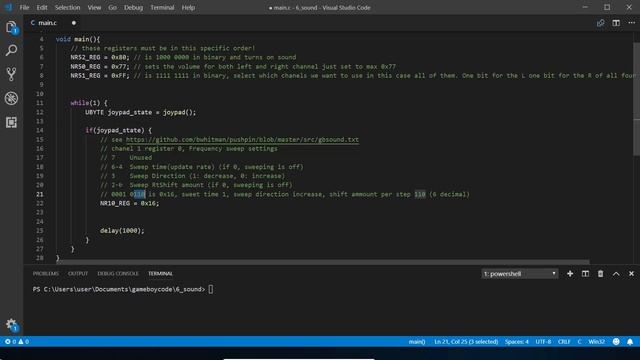The width and height of the screenshot is (640, 360).
Task: Split the editor to the right
Action: 616,23
